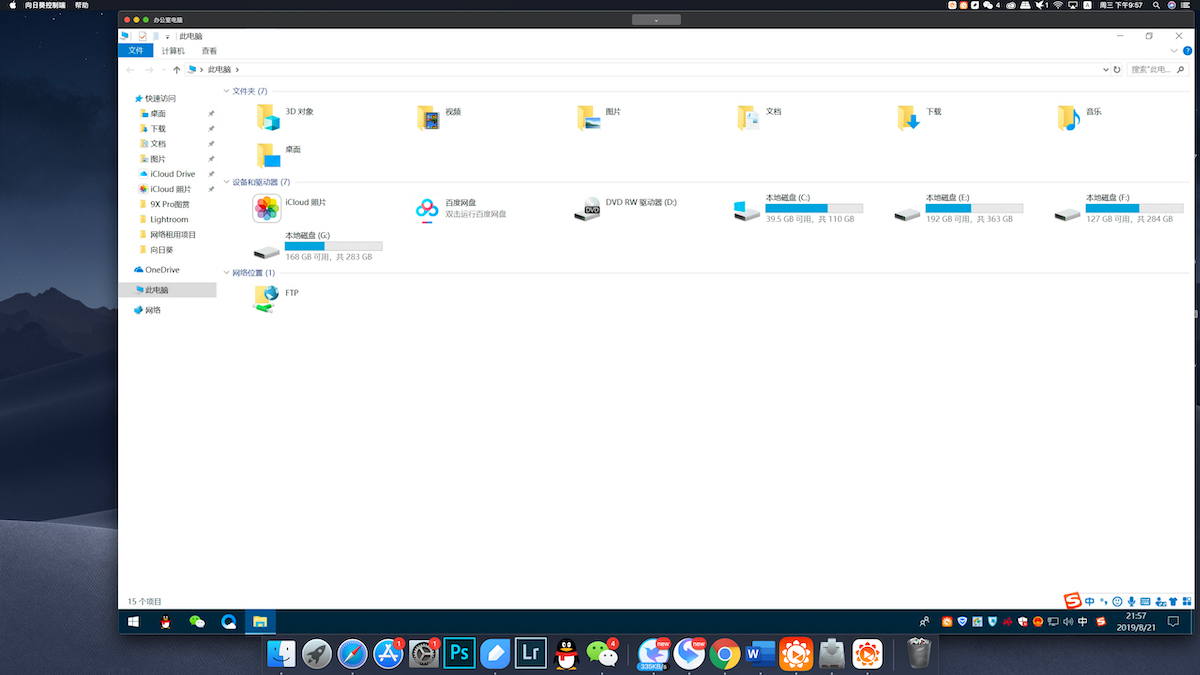Open 百度网盘 in devices section
This screenshot has height=675, width=1200.
click(x=427, y=209)
